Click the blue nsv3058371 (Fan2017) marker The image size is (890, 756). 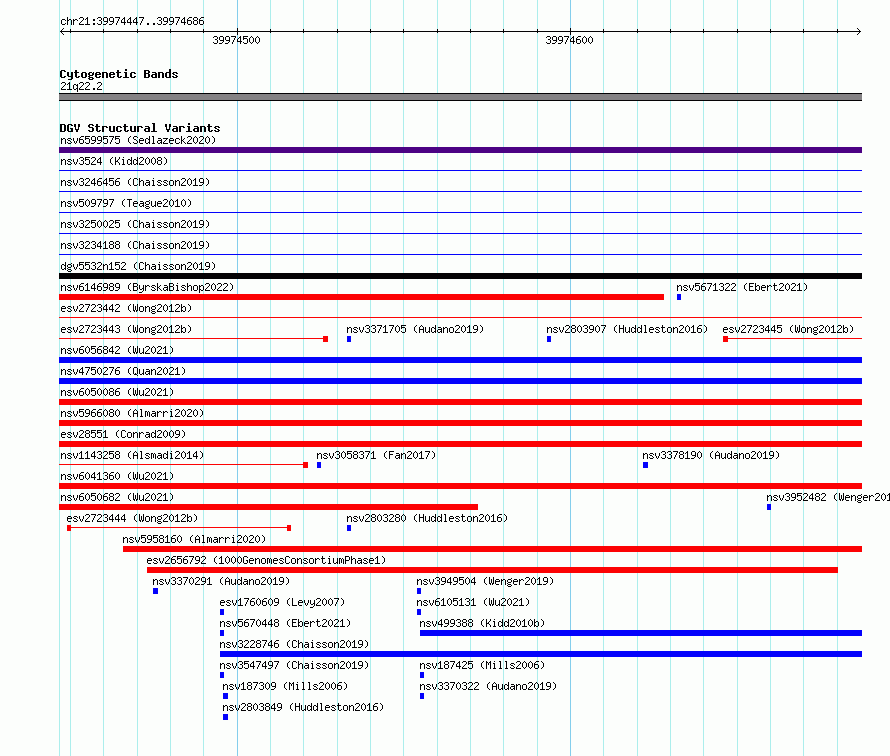(x=319, y=465)
